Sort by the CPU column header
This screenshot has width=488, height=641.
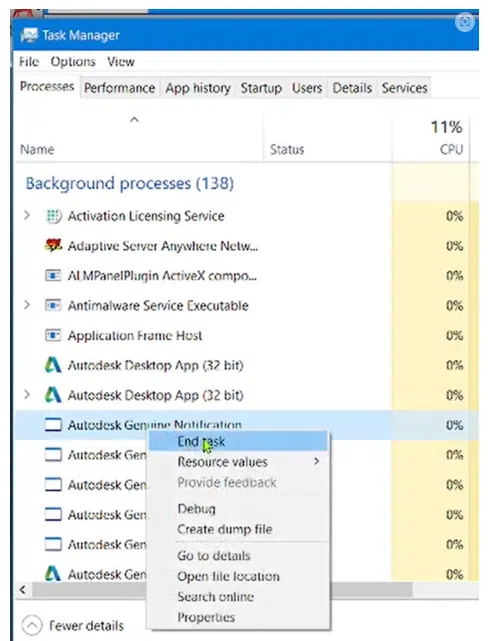451,149
